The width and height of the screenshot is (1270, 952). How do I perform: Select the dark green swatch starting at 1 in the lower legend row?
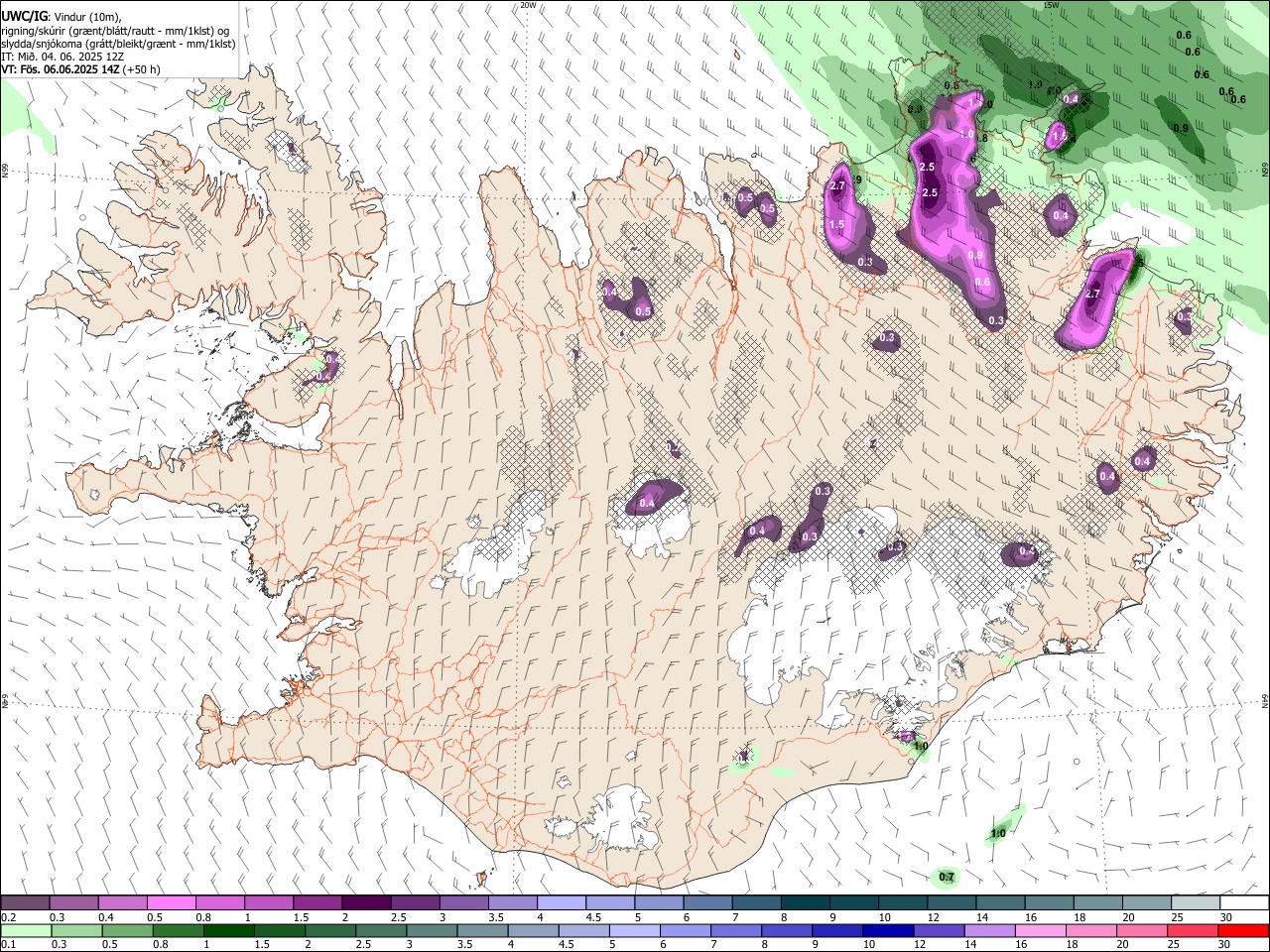click(x=227, y=931)
